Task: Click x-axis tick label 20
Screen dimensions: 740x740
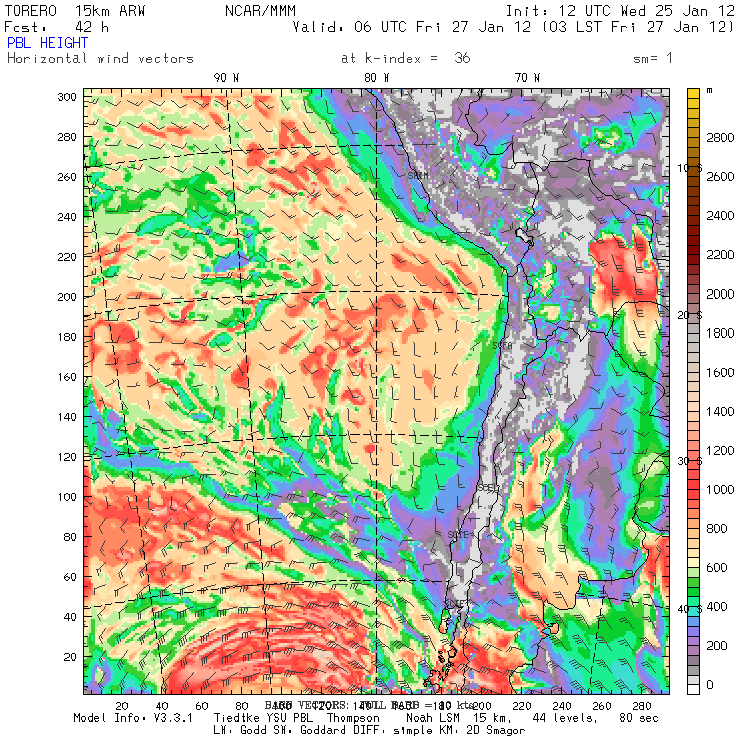Action: (122, 706)
